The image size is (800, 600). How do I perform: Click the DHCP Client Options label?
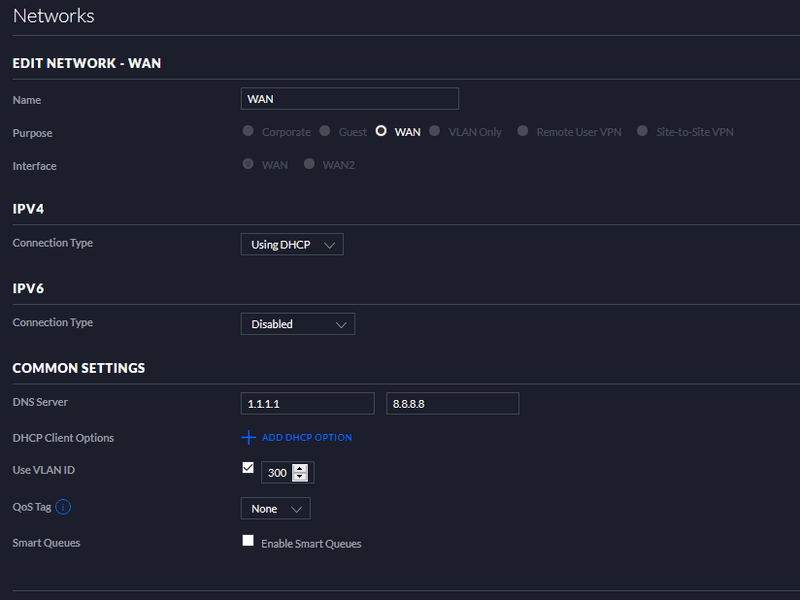[x=63, y=438]
